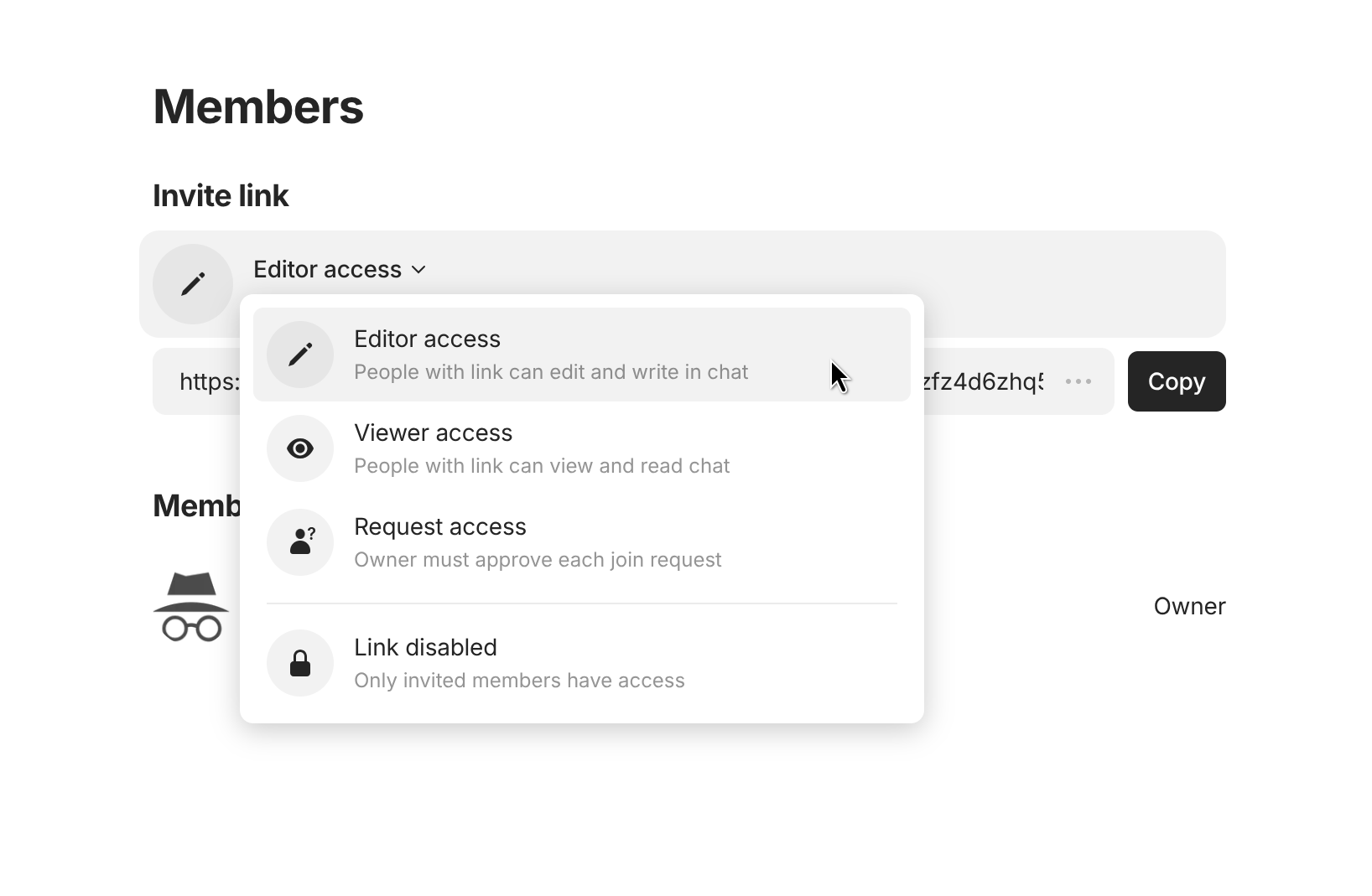Click "Only invited members have access" description
This screenshot has height=896, width=1372.
519,681
